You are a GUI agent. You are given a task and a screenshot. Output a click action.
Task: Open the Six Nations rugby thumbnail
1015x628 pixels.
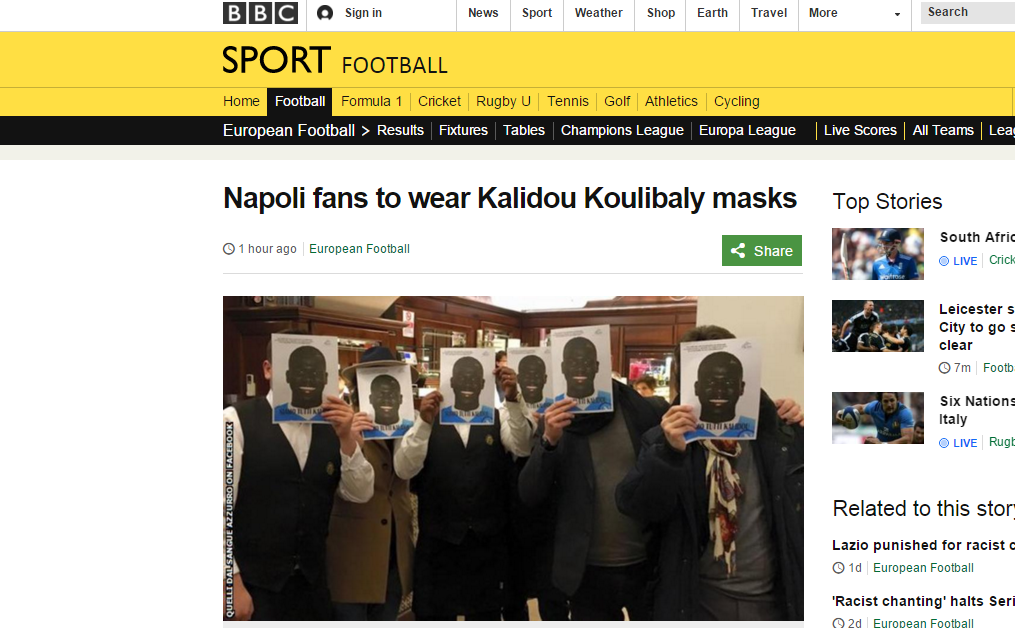tap(878, 418)
